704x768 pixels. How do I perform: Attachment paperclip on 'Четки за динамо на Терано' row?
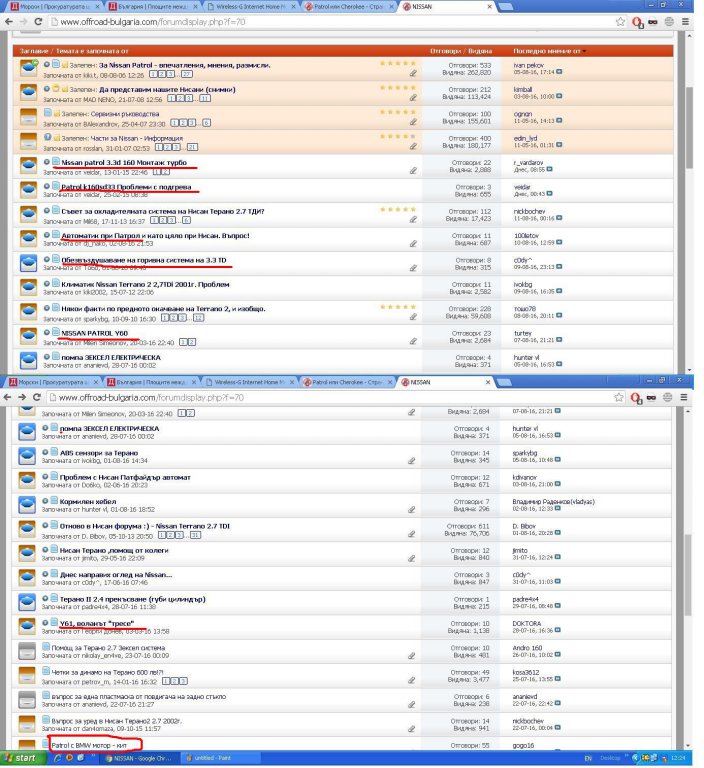click(412, 680)
